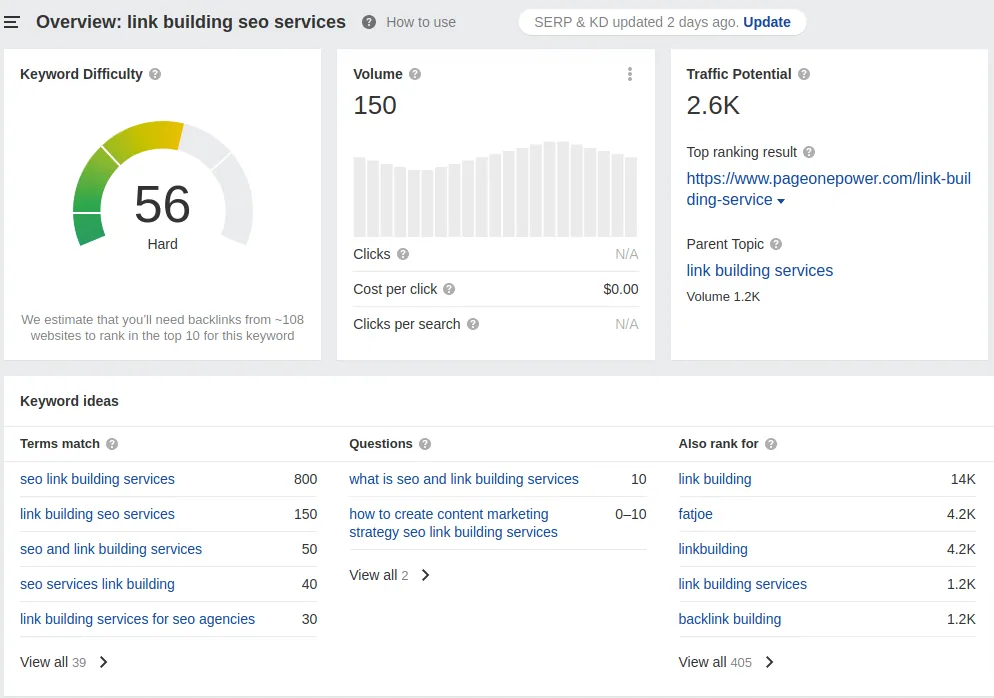Click volume 4.2K for fatjoe
994x698 pixels.
point(961,514)
